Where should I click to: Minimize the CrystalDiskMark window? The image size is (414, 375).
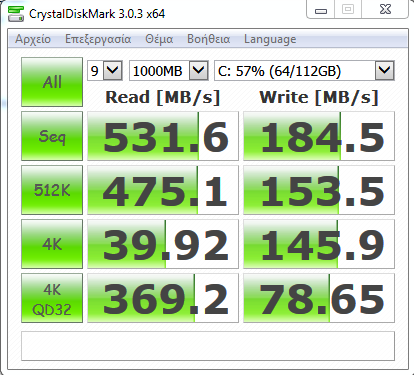coord(321,10)
